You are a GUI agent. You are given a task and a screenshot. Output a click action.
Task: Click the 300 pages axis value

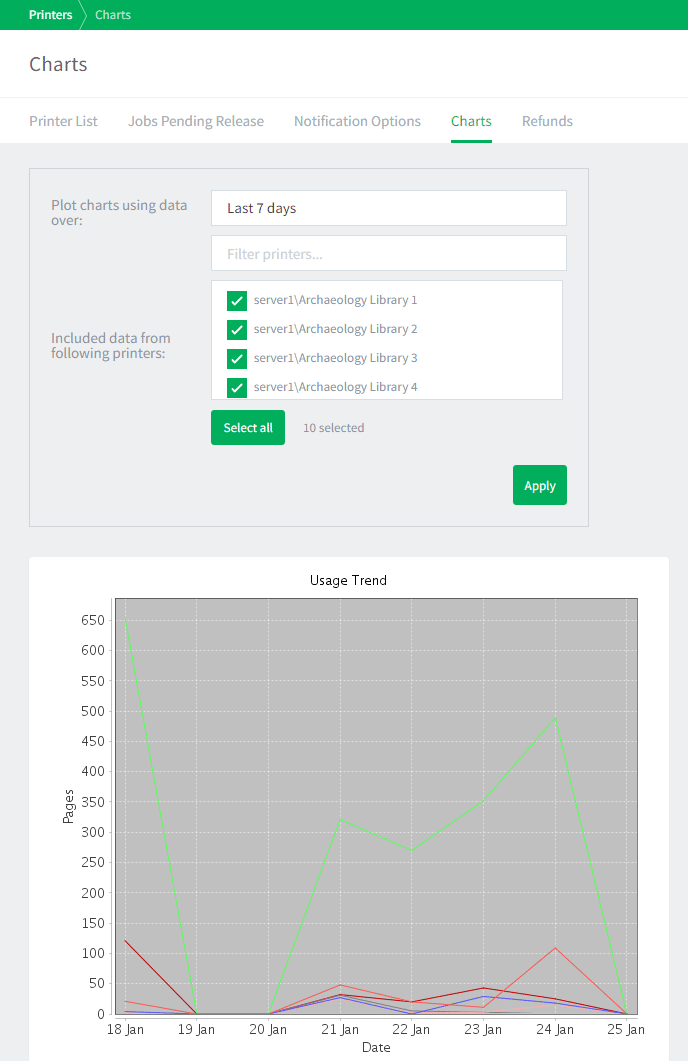(x=93, y=832)
